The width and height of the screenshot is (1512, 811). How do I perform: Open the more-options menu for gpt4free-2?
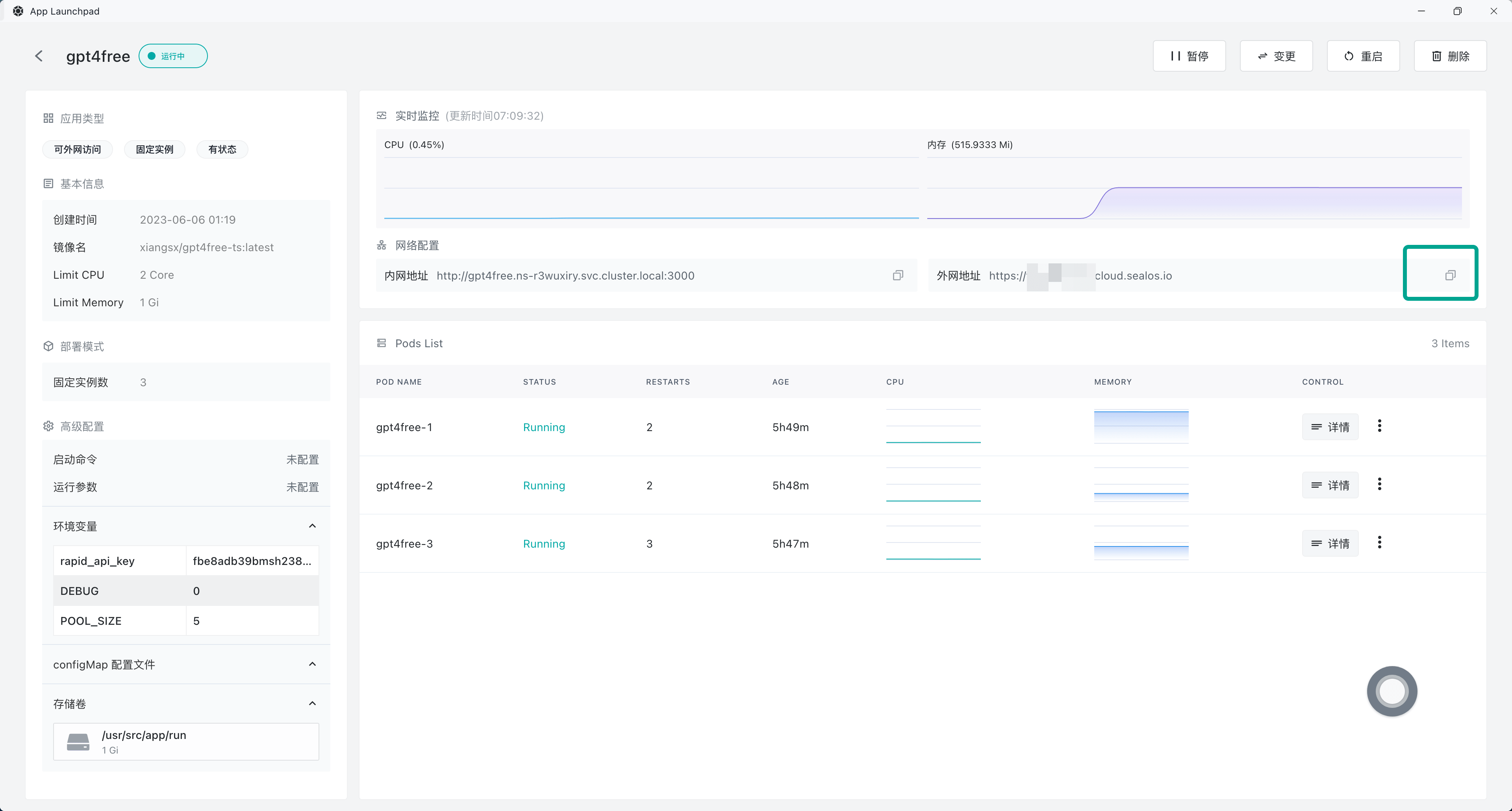click(1379, 484)
